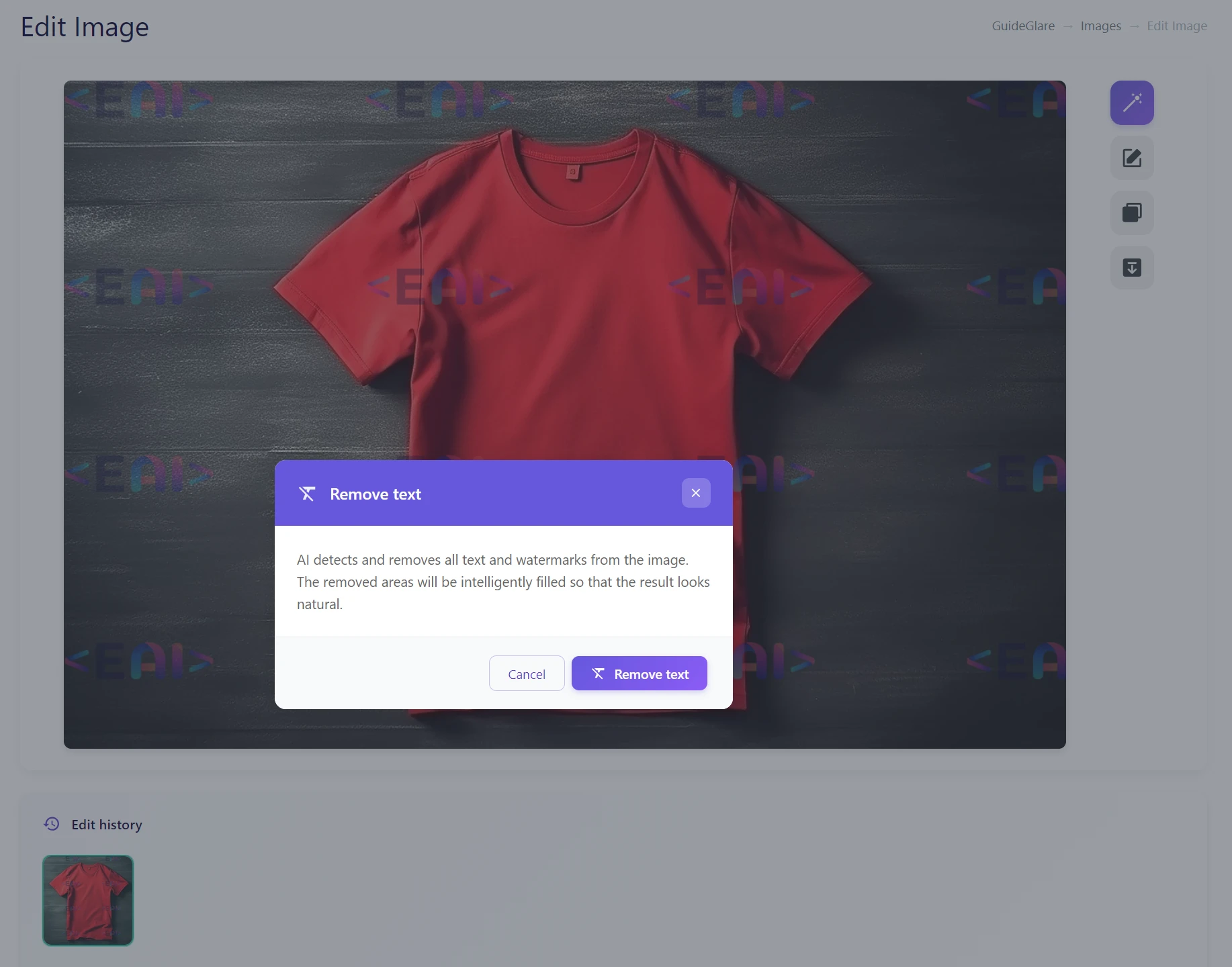Click the clock icon beside Edit history

click(52, 824)
